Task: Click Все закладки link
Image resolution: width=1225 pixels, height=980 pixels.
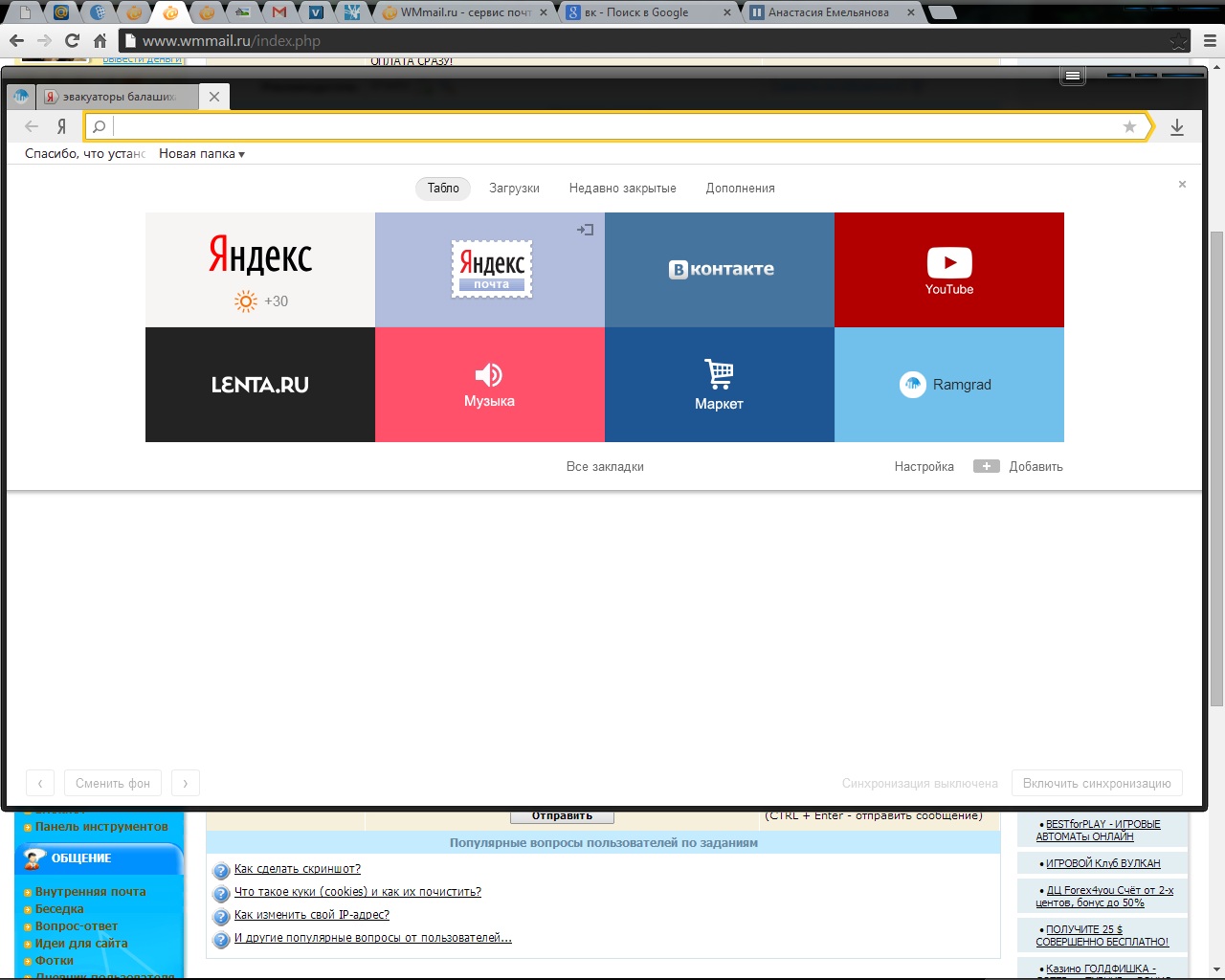Action: (x=605, y=467)
